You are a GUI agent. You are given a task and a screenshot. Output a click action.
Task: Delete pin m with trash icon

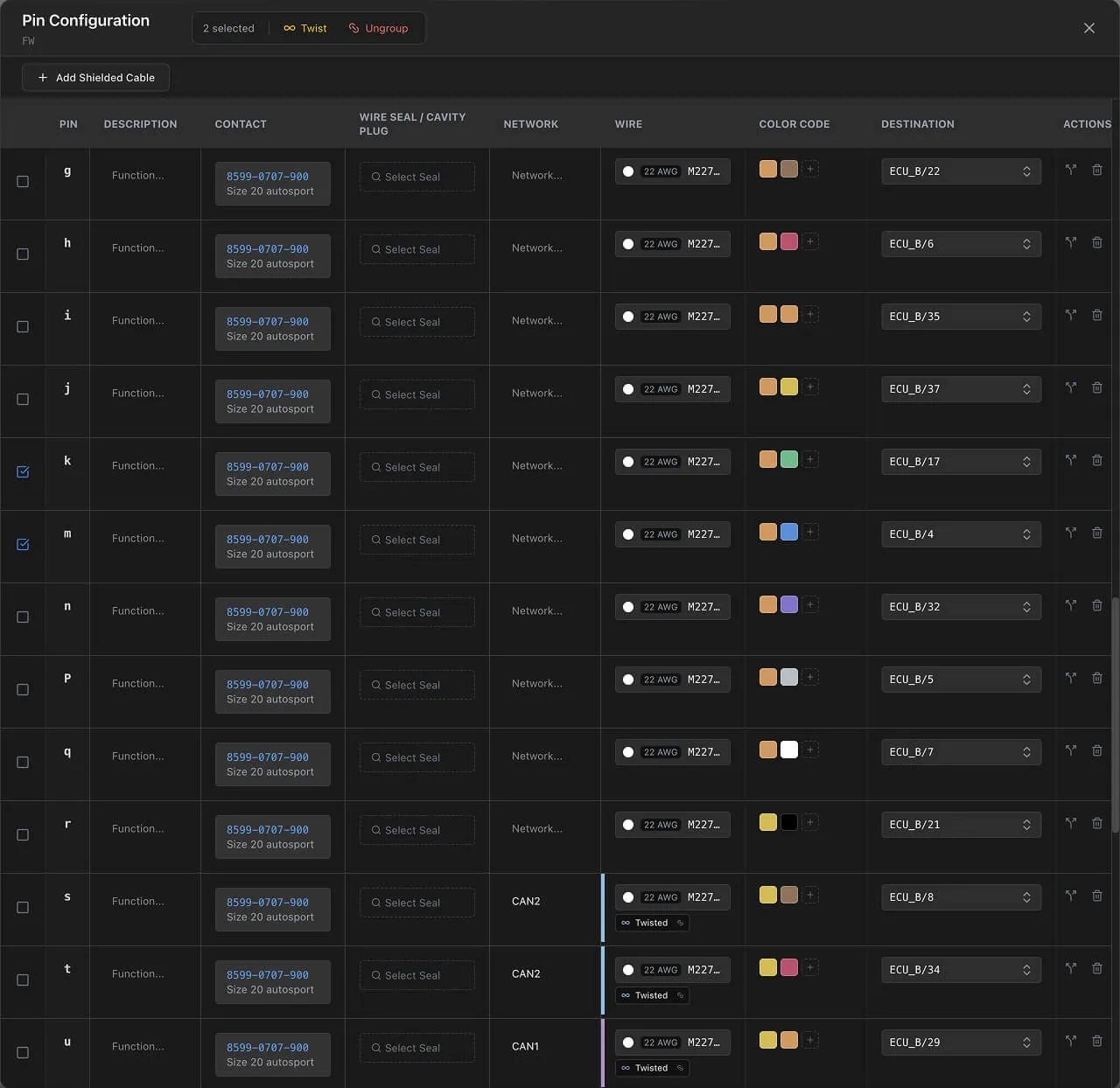pyautogui.click(x=1097, y=533)
